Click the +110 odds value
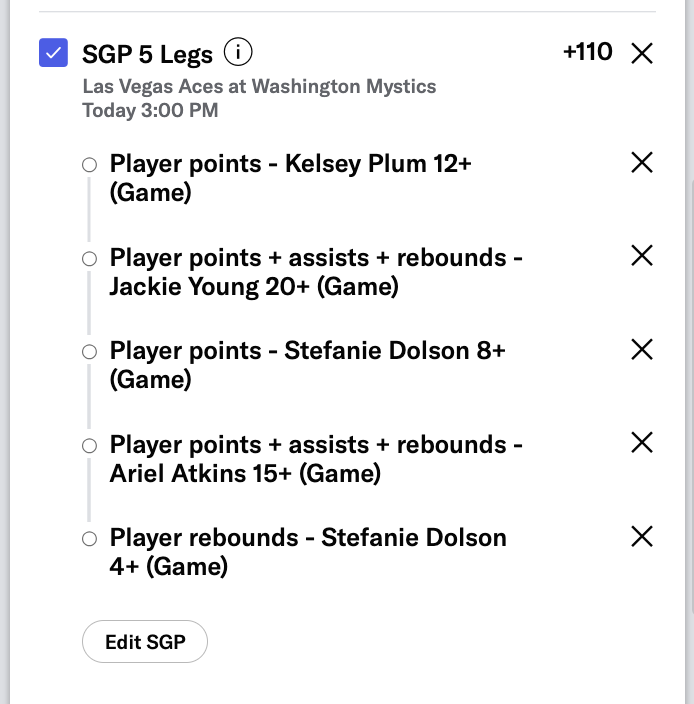Screen dimensions: 694x704 coord(588,52)
